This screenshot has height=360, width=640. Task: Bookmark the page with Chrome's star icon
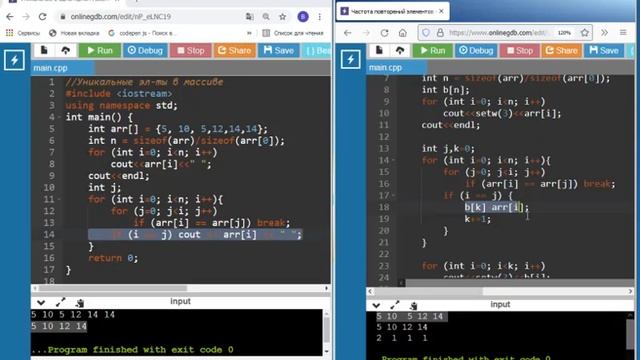click(x=282, y=17)
